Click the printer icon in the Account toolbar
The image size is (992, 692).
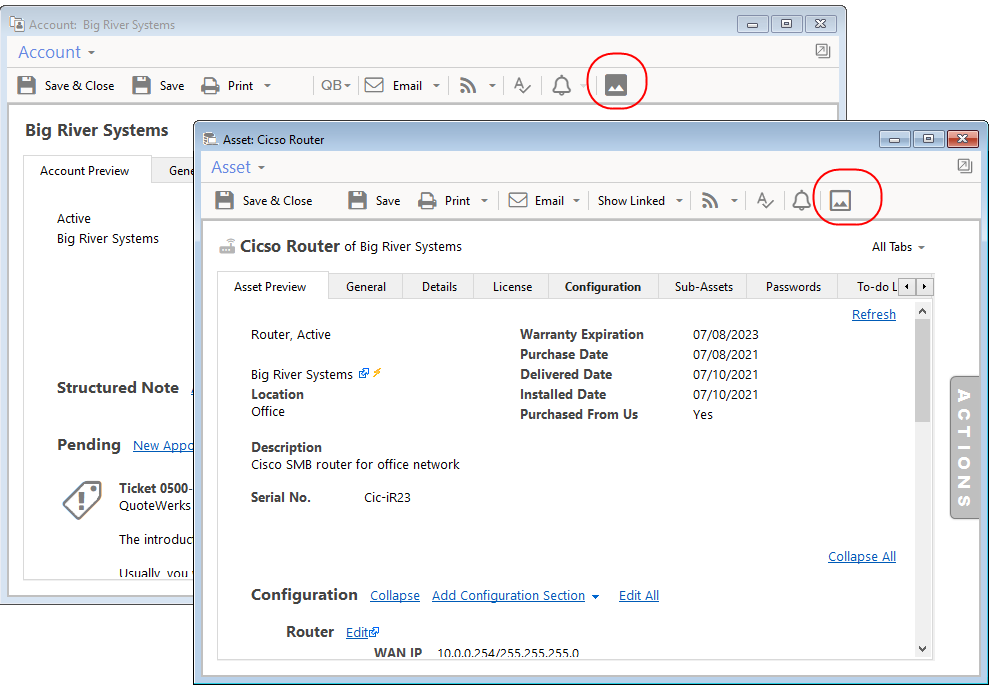(211, 86)
